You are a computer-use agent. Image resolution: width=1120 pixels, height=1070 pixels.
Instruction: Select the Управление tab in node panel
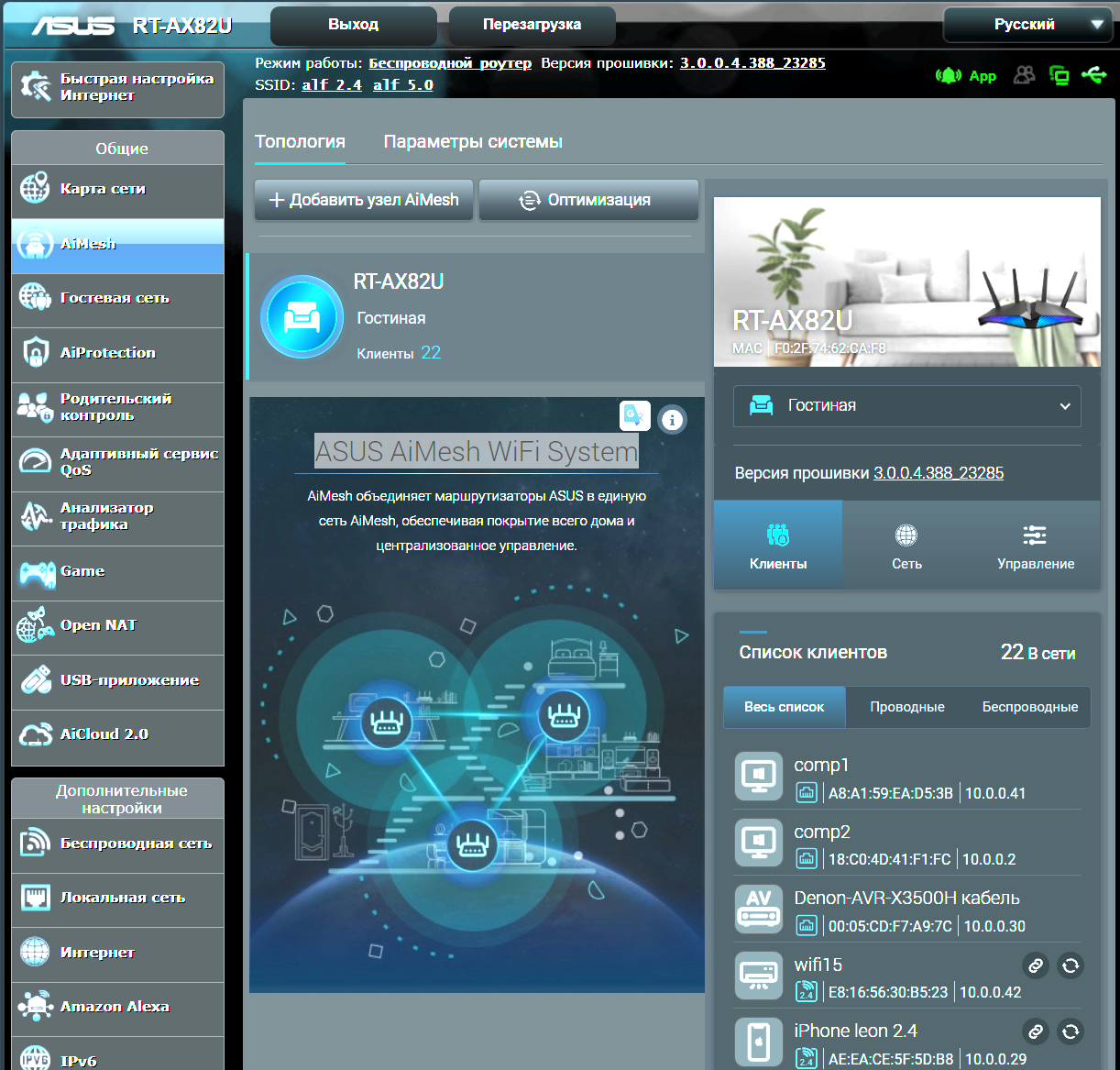click(1036, 545)
